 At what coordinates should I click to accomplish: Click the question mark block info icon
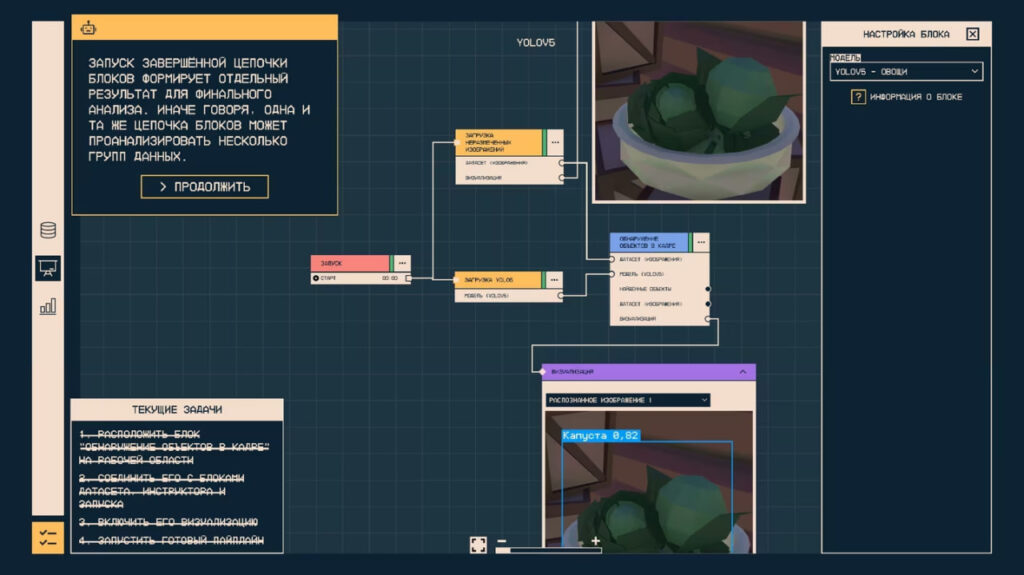click(x=858, y=97)
